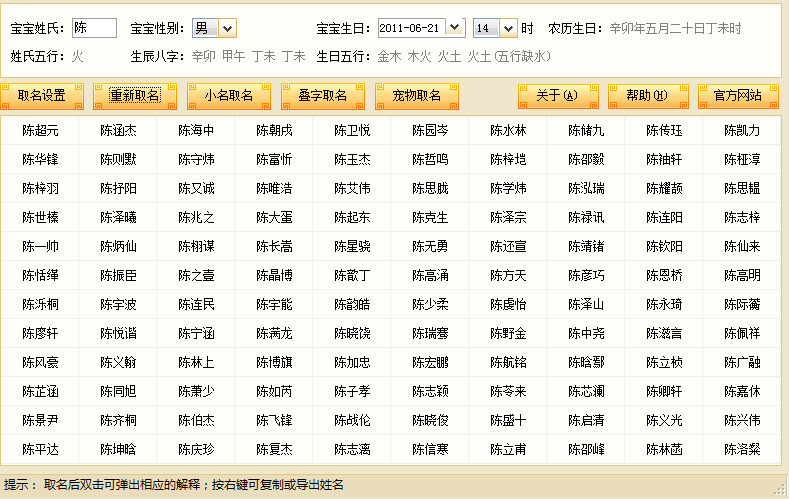Select the name 陈中尧
This screenshot has height=499, width=789.
586,333
